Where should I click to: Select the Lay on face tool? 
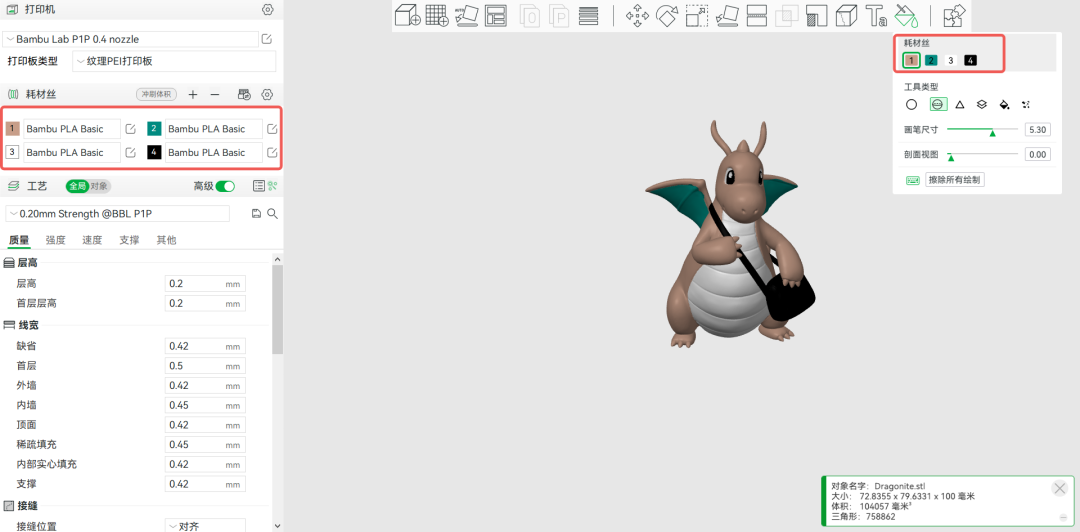[727, 15]
